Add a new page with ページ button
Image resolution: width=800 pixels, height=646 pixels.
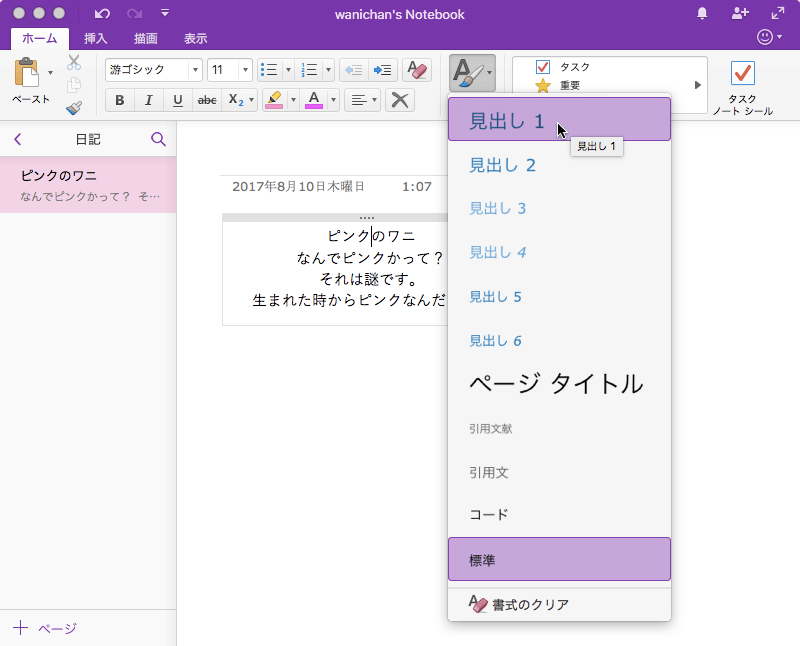[45, 628]
